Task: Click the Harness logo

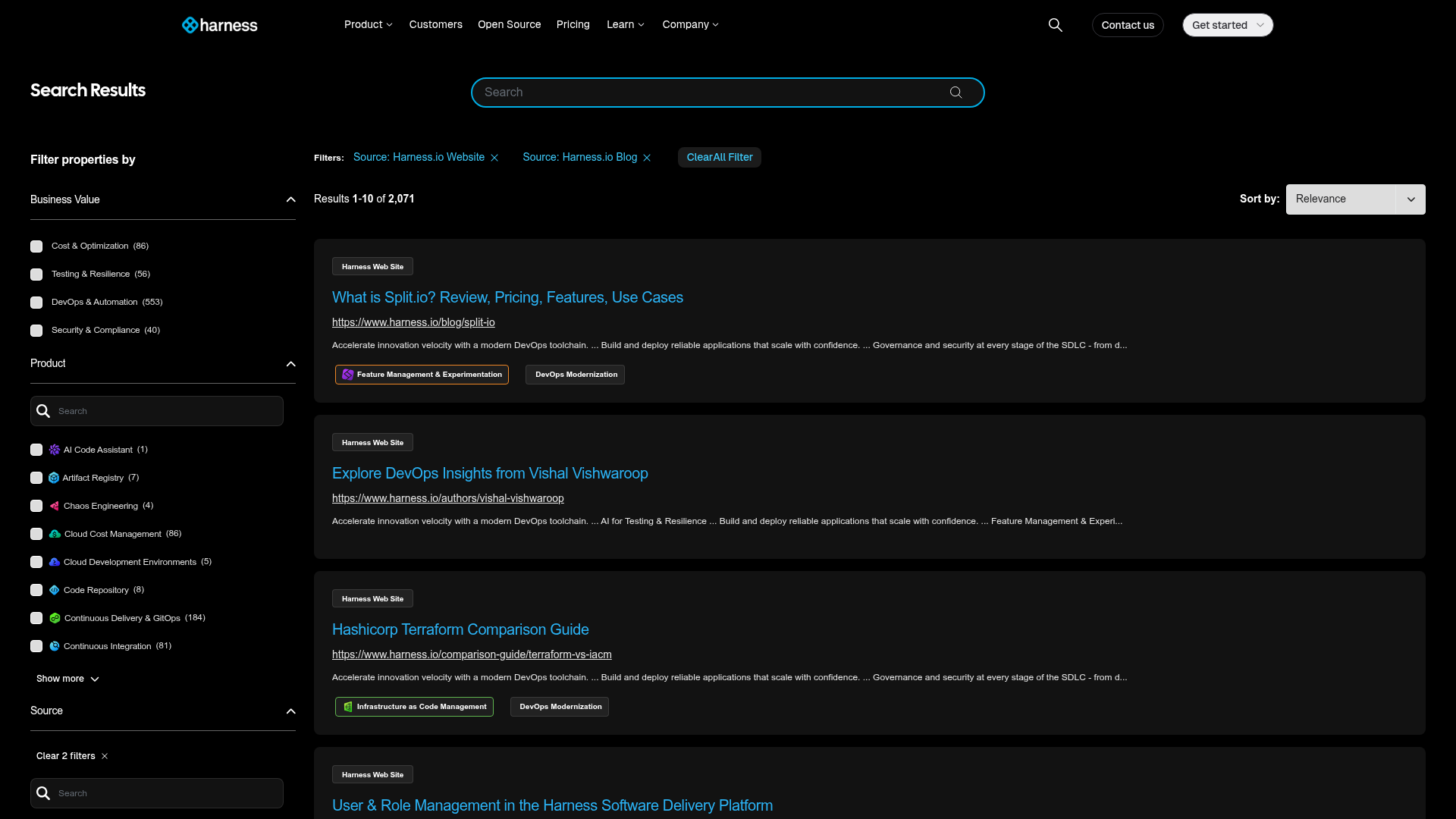Action: 219,25
